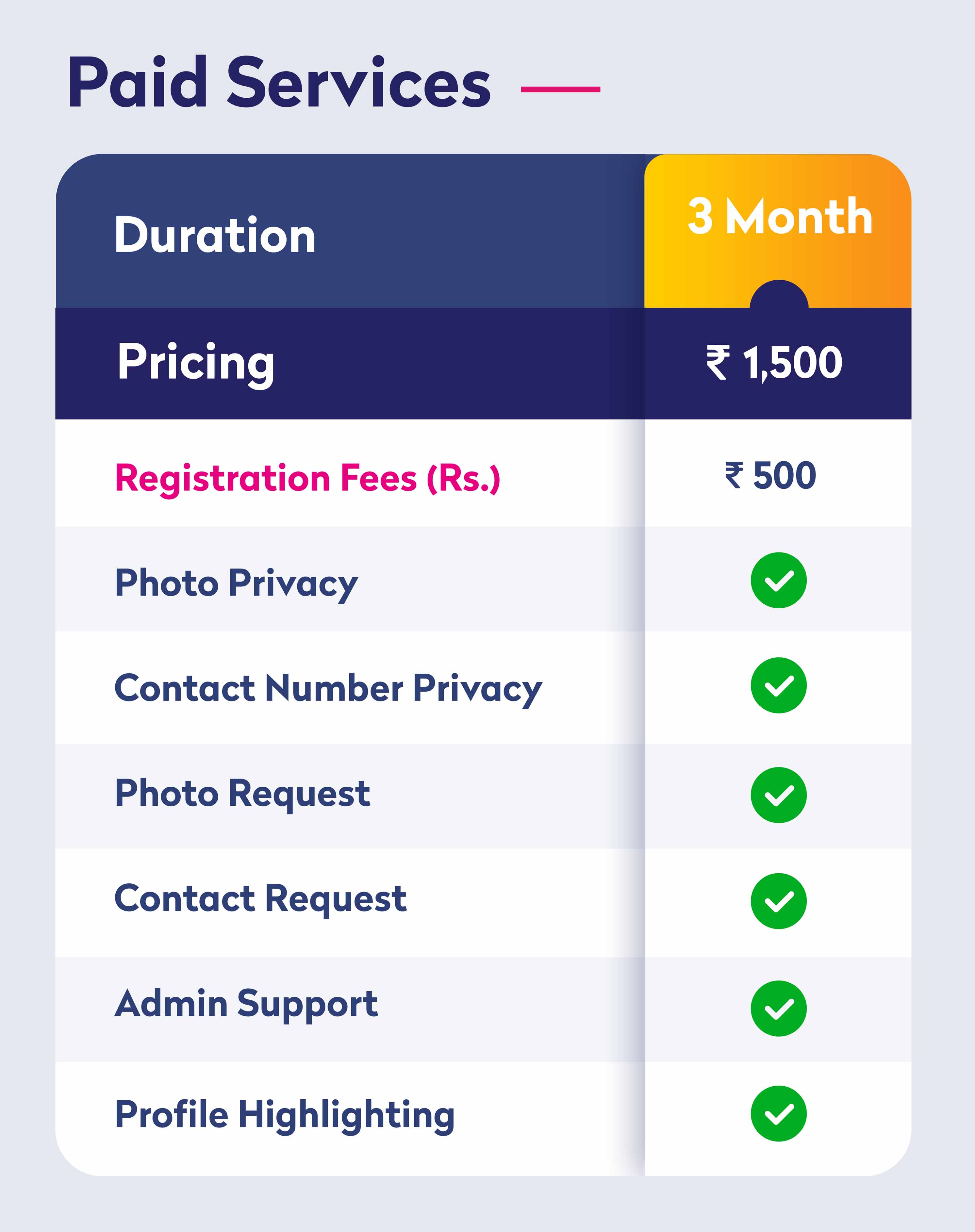Click the Admin Support green checkmark
Image resolution: width=975 pixels, height=1232 pixels.
point(779,1008)
